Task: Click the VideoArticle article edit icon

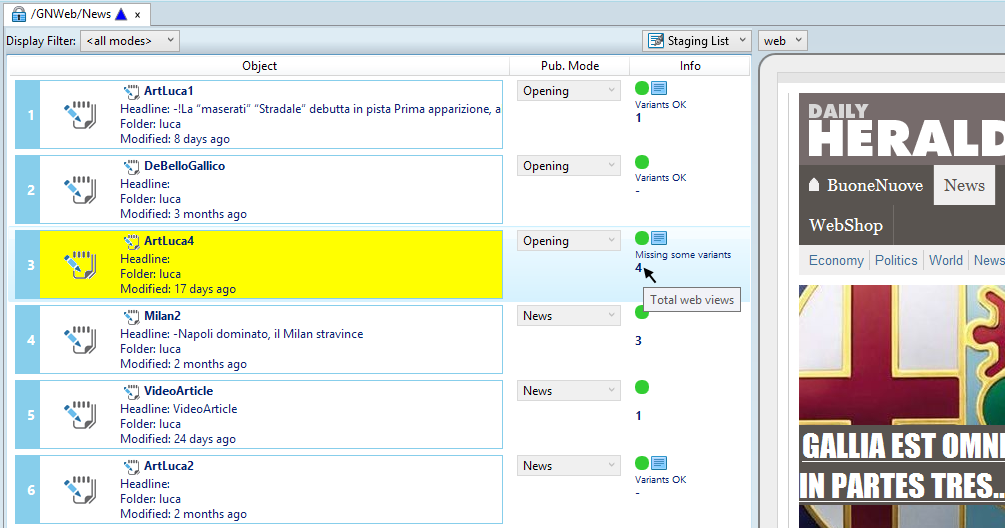Action: 79,415
